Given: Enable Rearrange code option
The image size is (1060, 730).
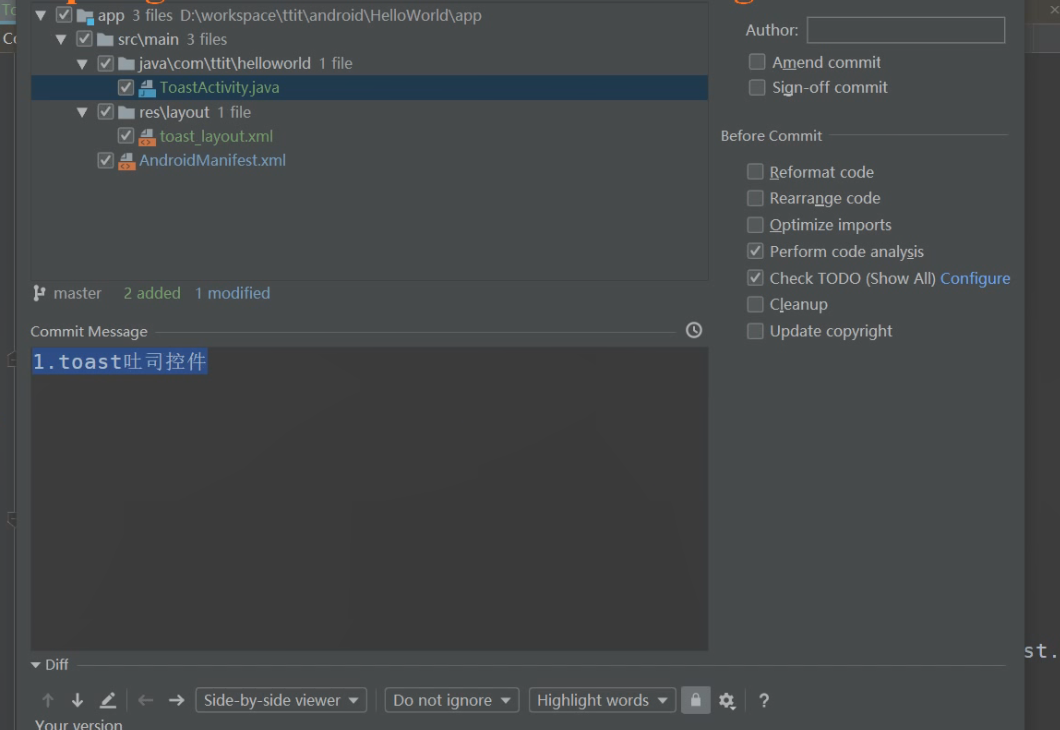Looking at the screenshot, I should click(755, 198).
